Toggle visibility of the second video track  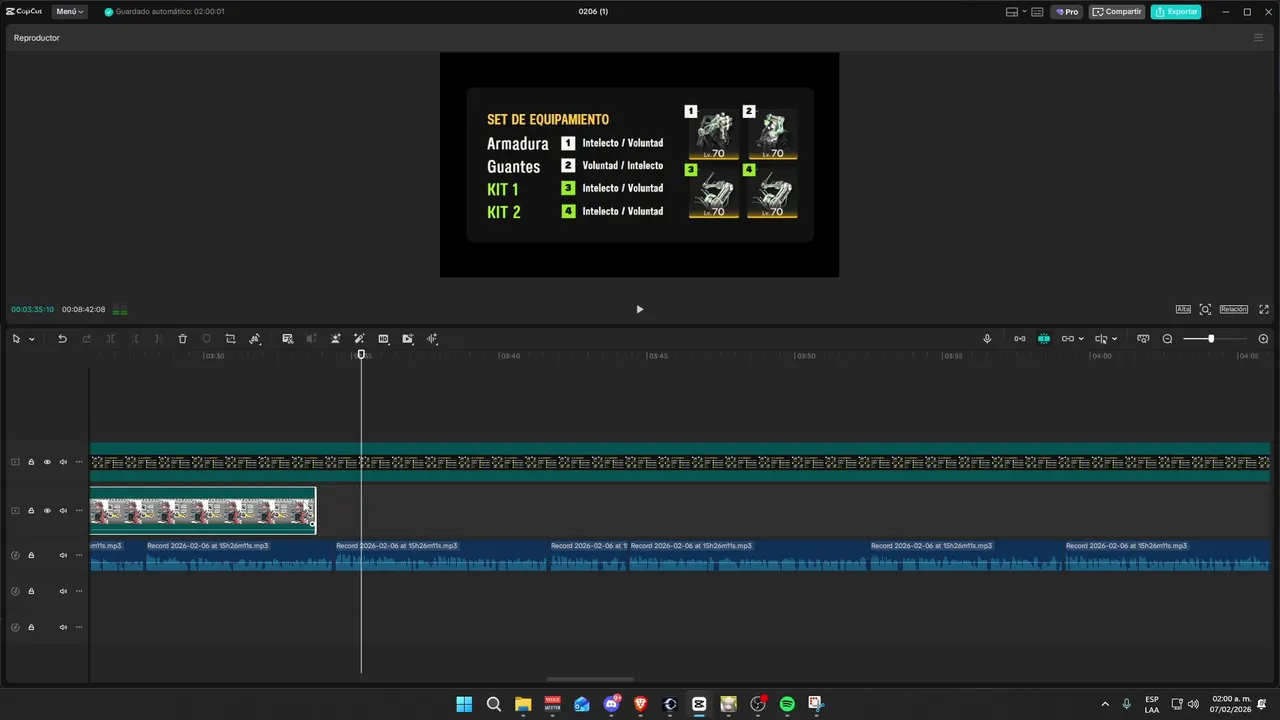click(x=47, y=511)
